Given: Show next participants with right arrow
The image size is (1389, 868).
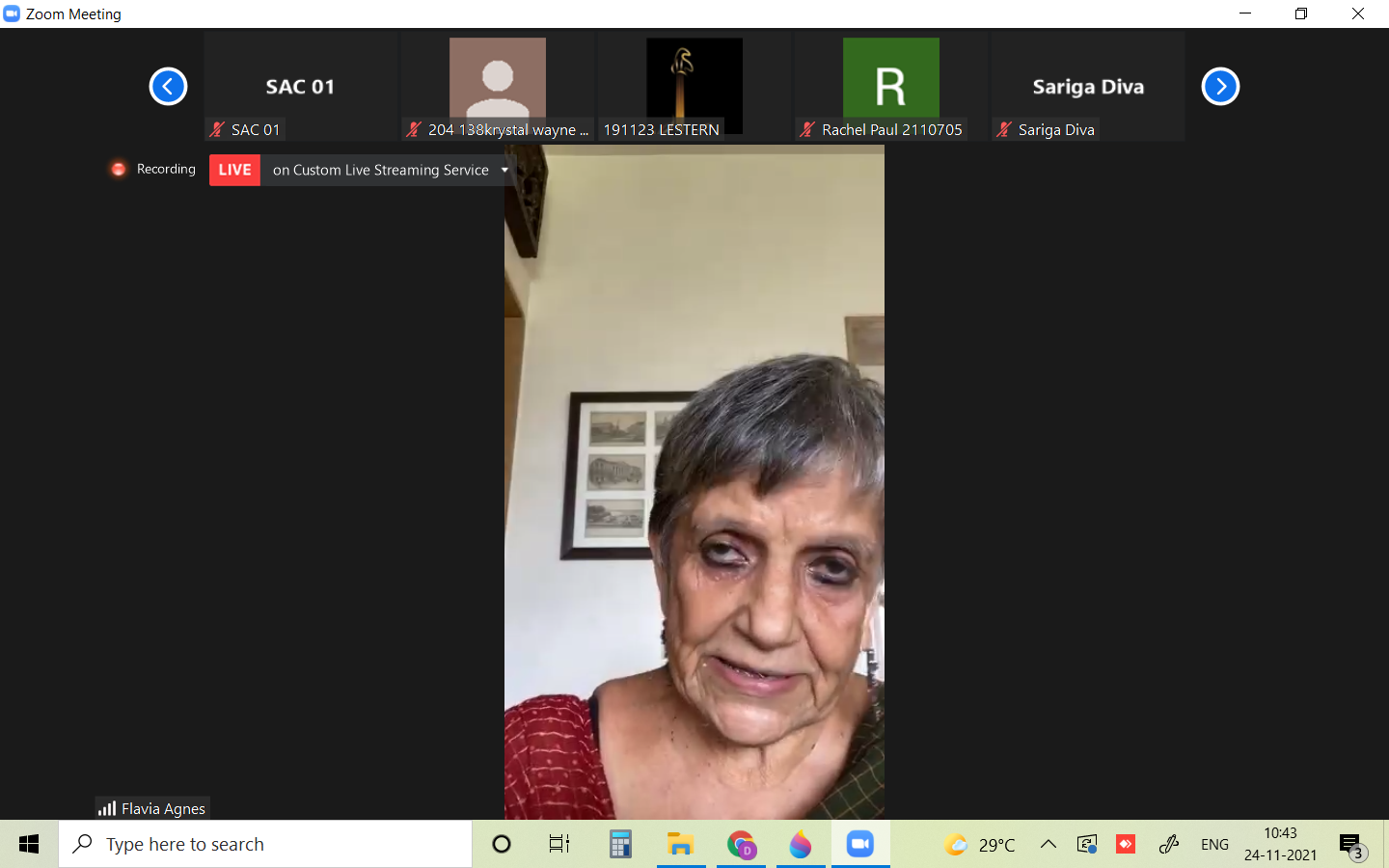Looking at the screenshot, I should (1220, 87).
